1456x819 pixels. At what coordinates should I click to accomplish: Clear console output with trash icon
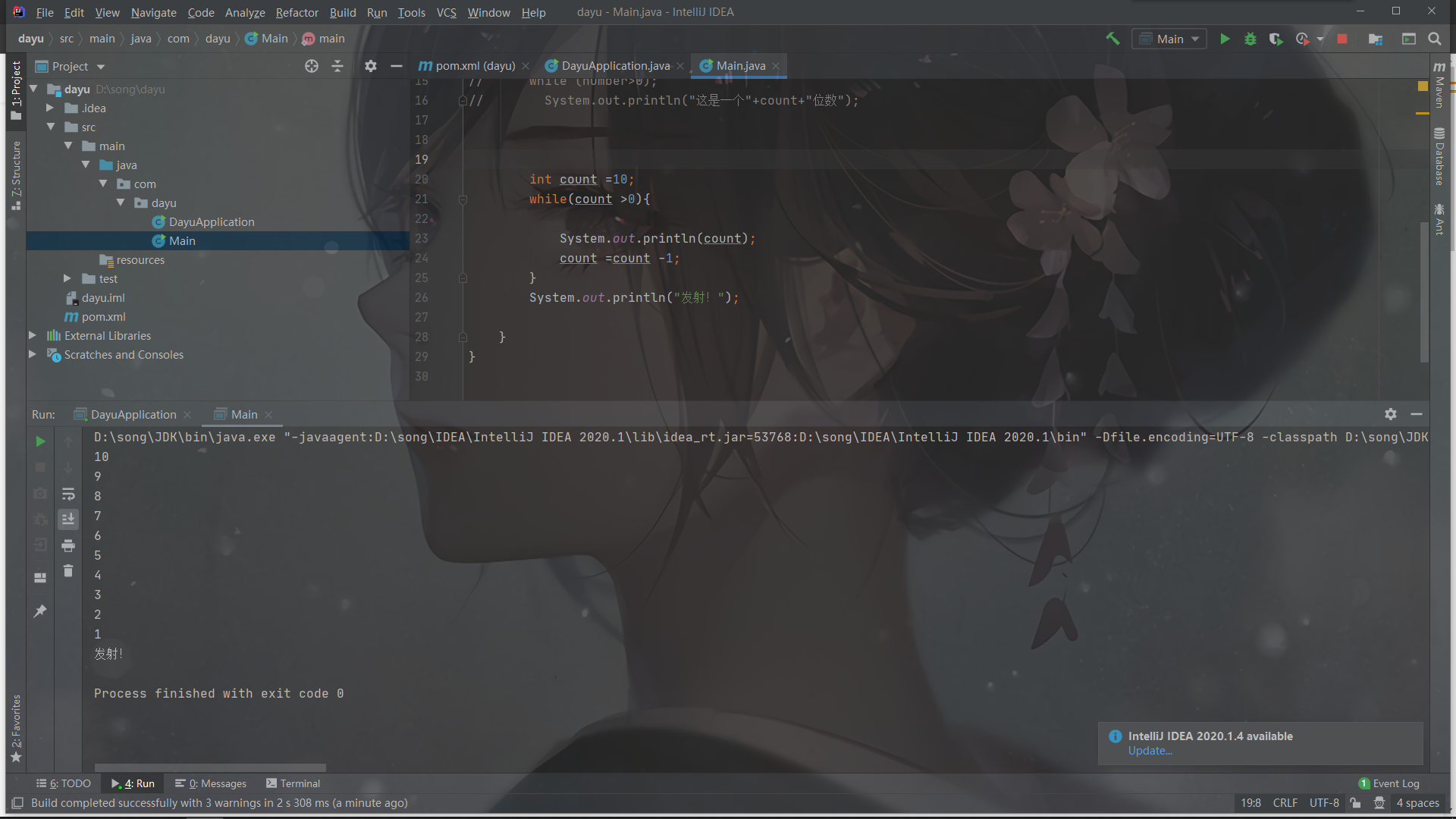pos(68,571)
